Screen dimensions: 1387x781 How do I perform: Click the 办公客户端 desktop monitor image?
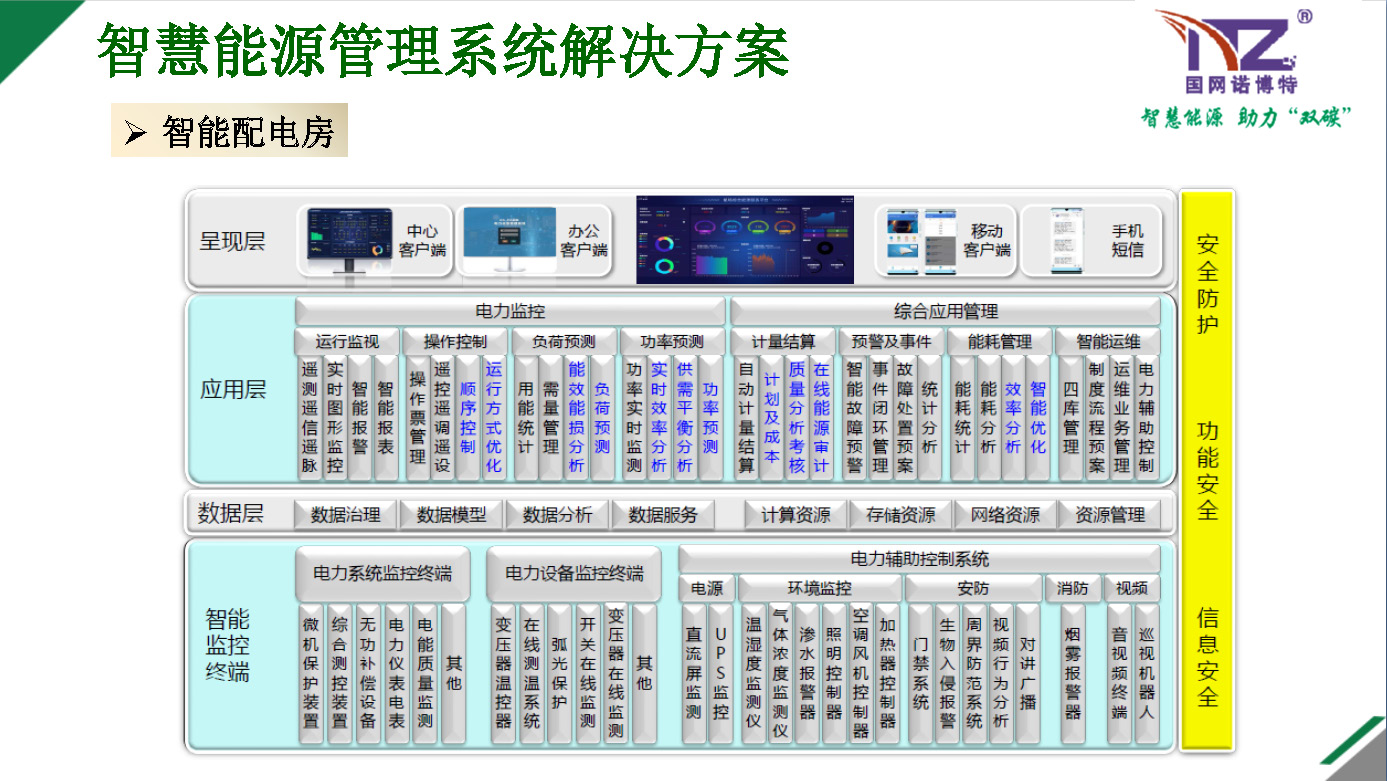pos(508,241)
